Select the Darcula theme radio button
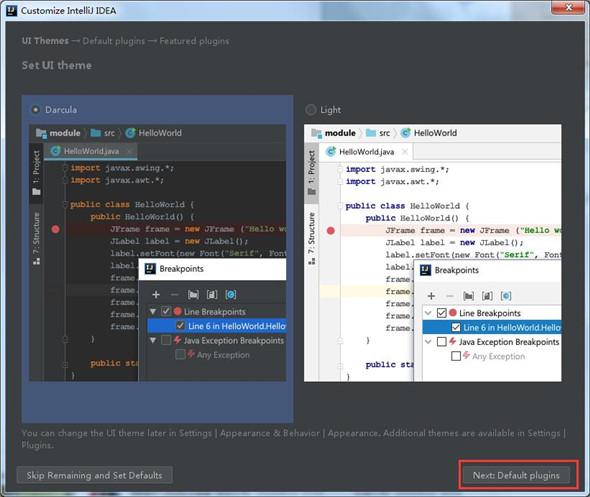Viewport: 590px width, 497px height. (x=35, y=110)
